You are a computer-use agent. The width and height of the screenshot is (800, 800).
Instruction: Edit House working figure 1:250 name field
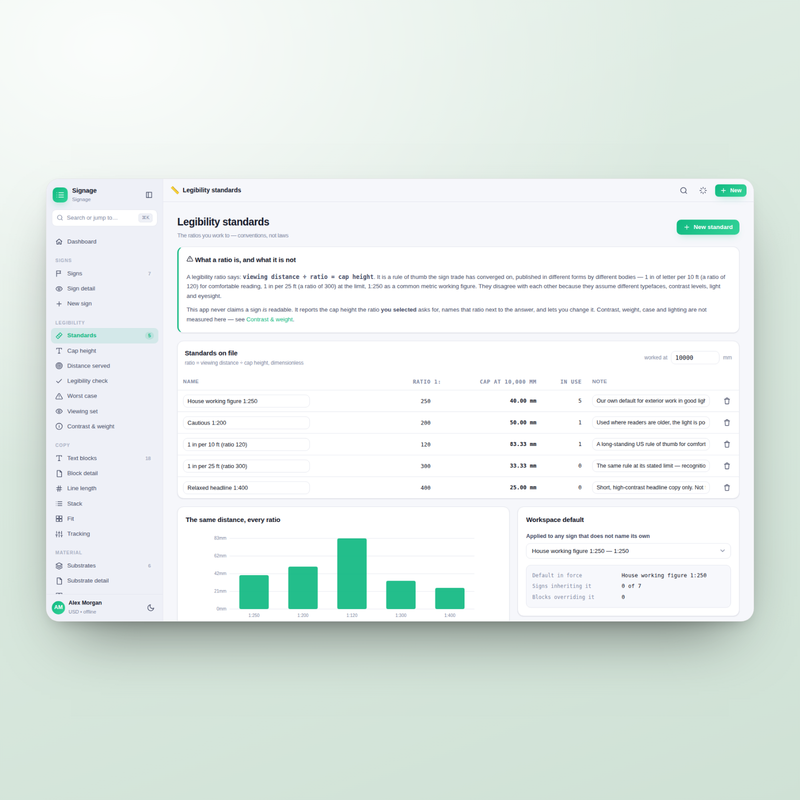tap(246, 401)
